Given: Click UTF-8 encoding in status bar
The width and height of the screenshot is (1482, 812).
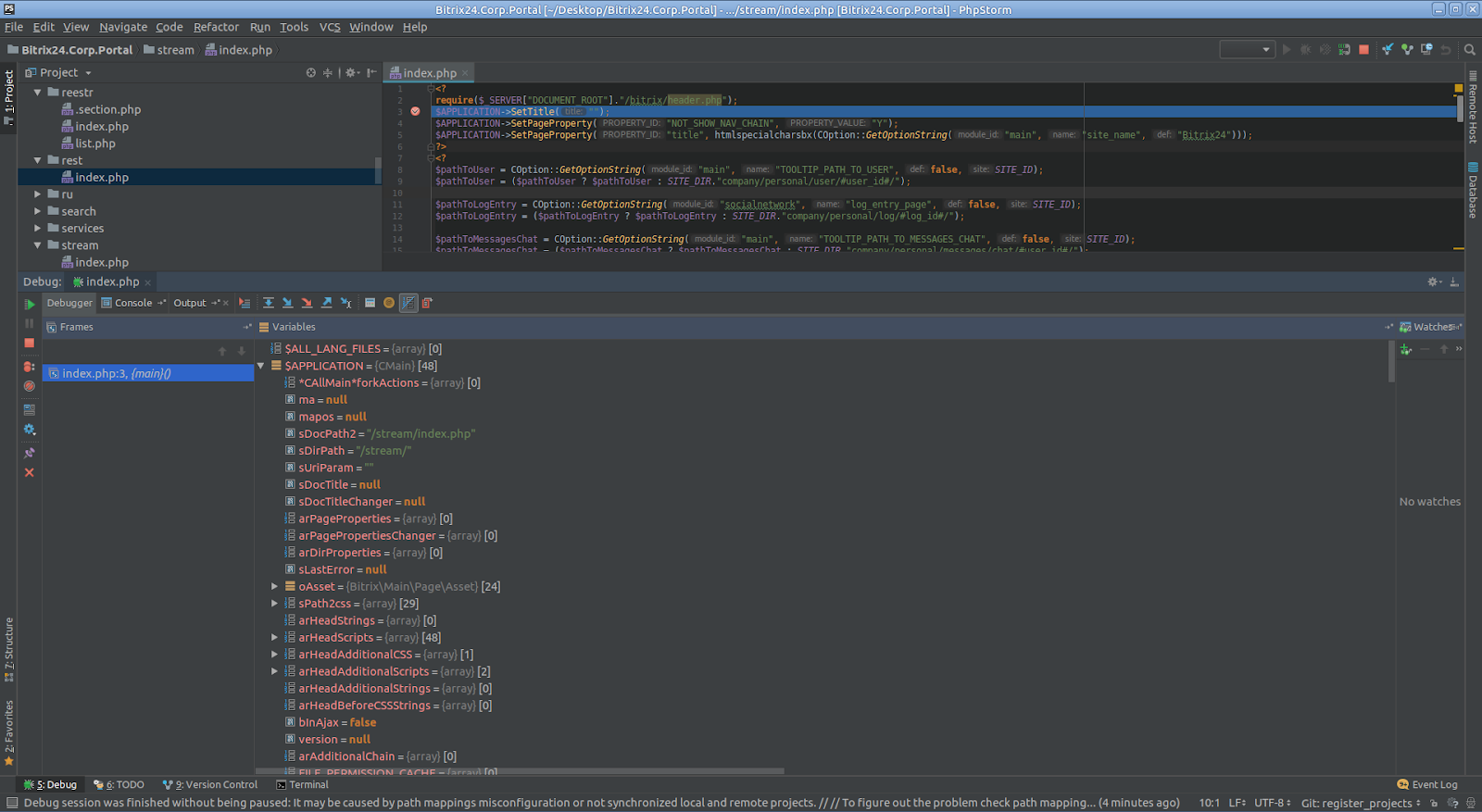Looking at the screenshot, I should [x=1272, y=803].
